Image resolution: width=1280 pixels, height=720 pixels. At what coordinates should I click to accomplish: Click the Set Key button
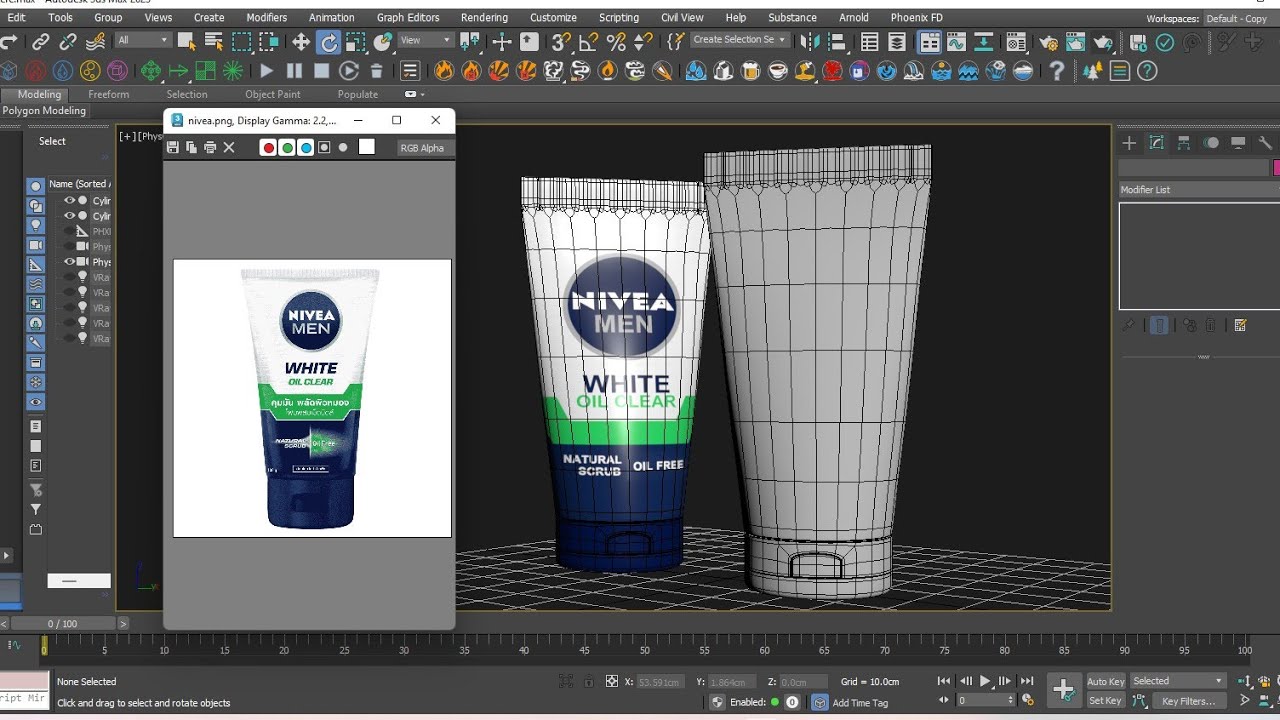(1105, 701)
